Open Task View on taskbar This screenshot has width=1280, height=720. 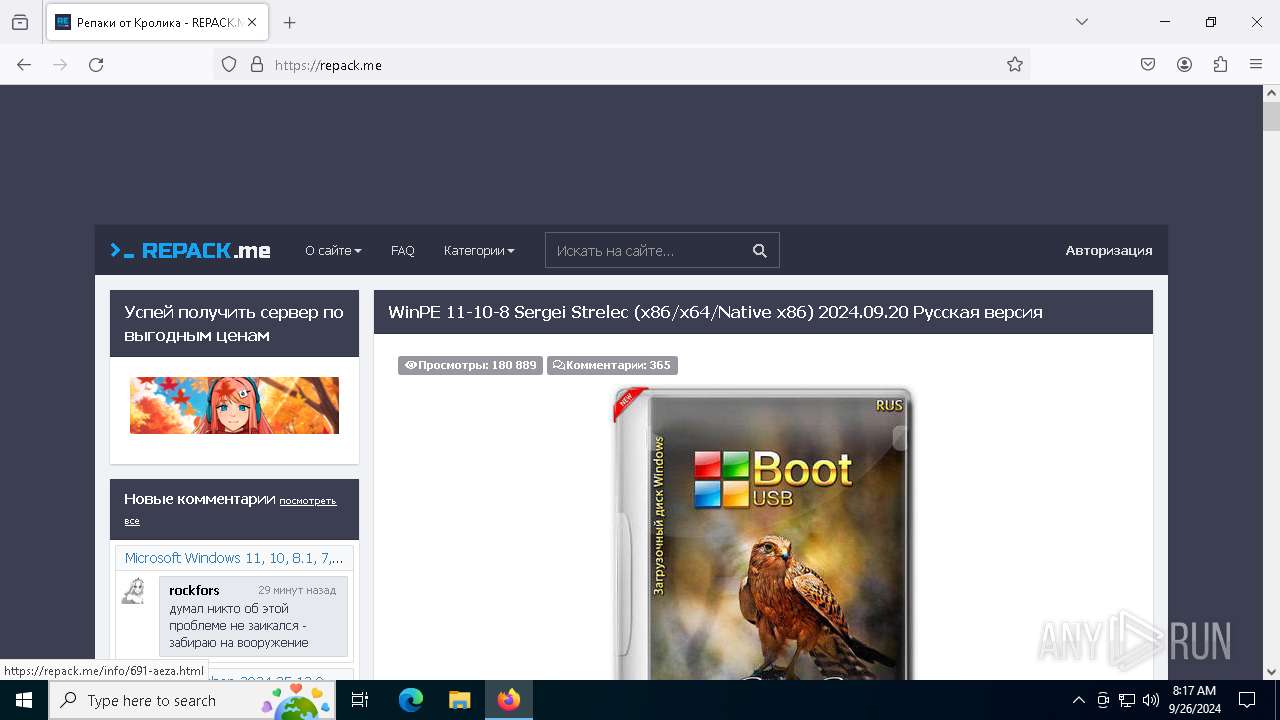pyautogui.click(x=360, y=700)
